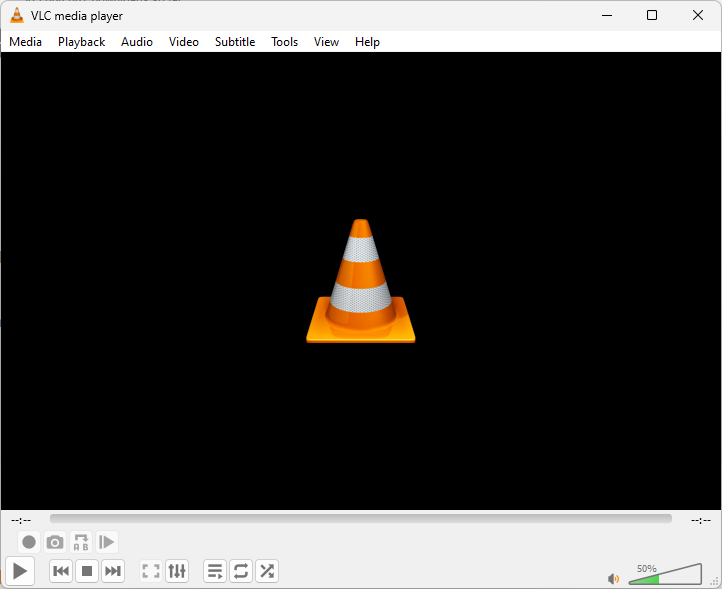Click the seek bar timeline
Image resolution: width=722 pixels, height=589 pixels.
click(360, 519)
